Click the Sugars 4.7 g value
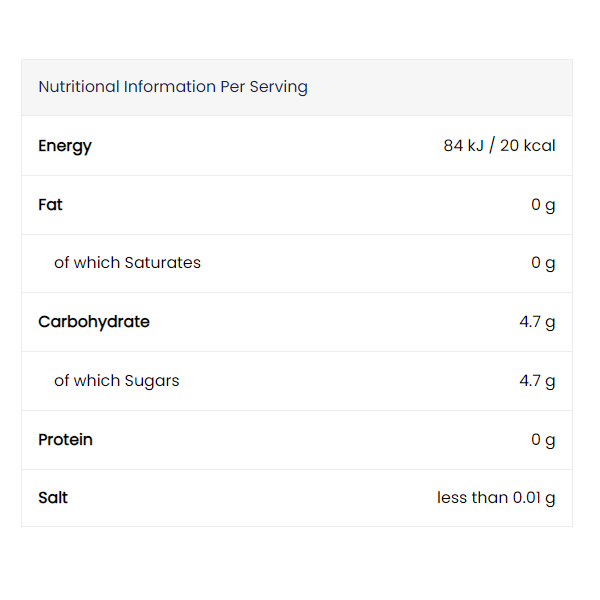 coord(537,381)
